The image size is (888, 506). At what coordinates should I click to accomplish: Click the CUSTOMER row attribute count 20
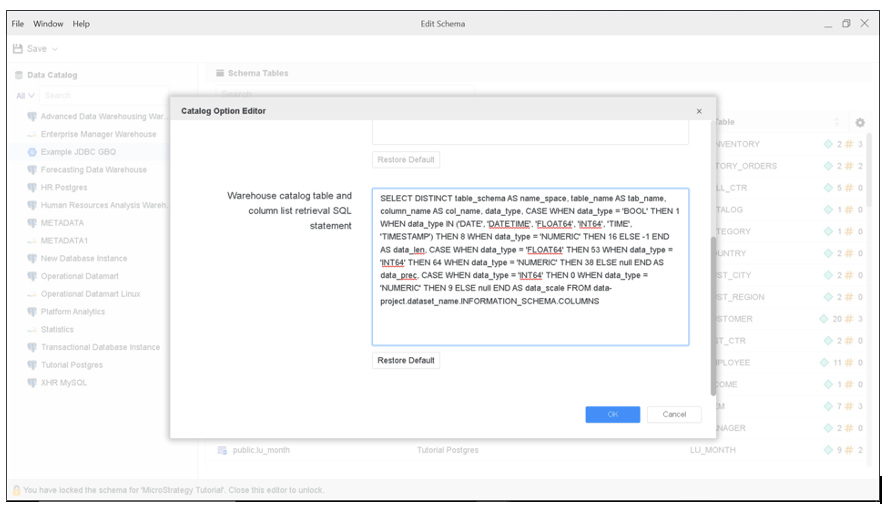coord(837,319)
